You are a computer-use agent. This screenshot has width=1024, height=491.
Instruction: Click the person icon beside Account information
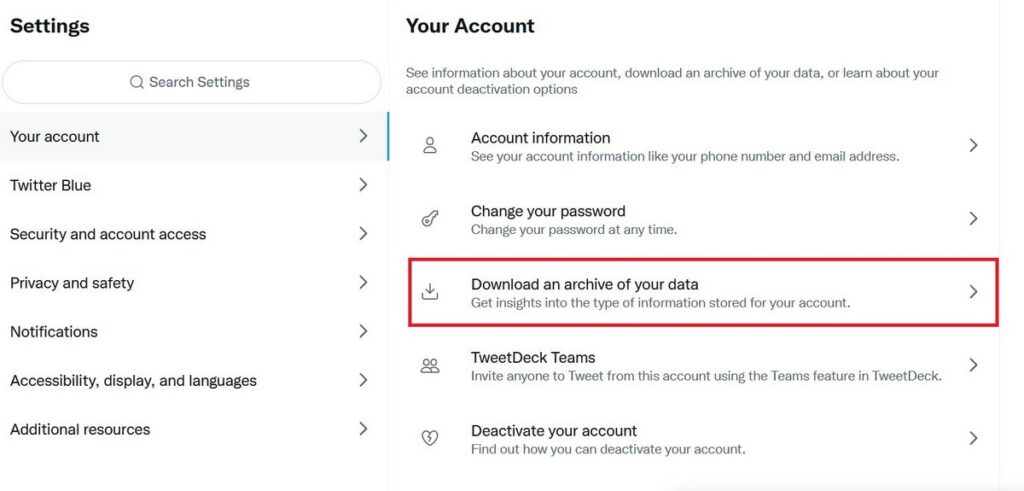click(x=430, y=145)
